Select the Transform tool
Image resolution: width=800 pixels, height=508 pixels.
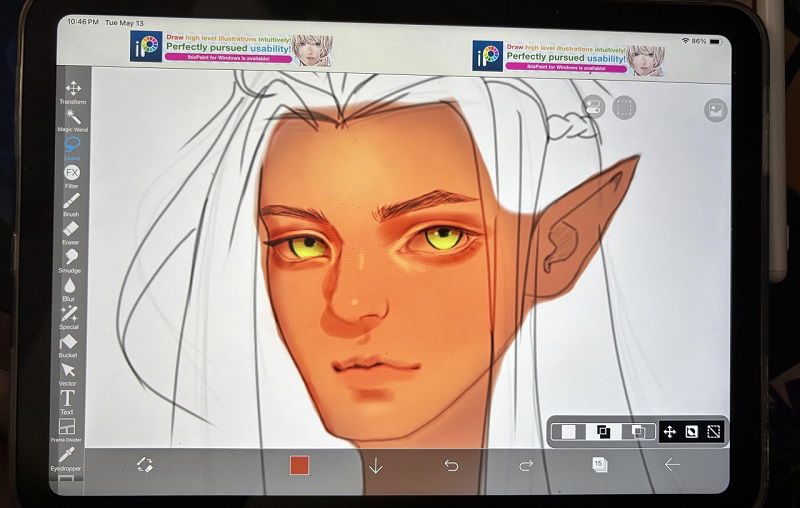72,90
